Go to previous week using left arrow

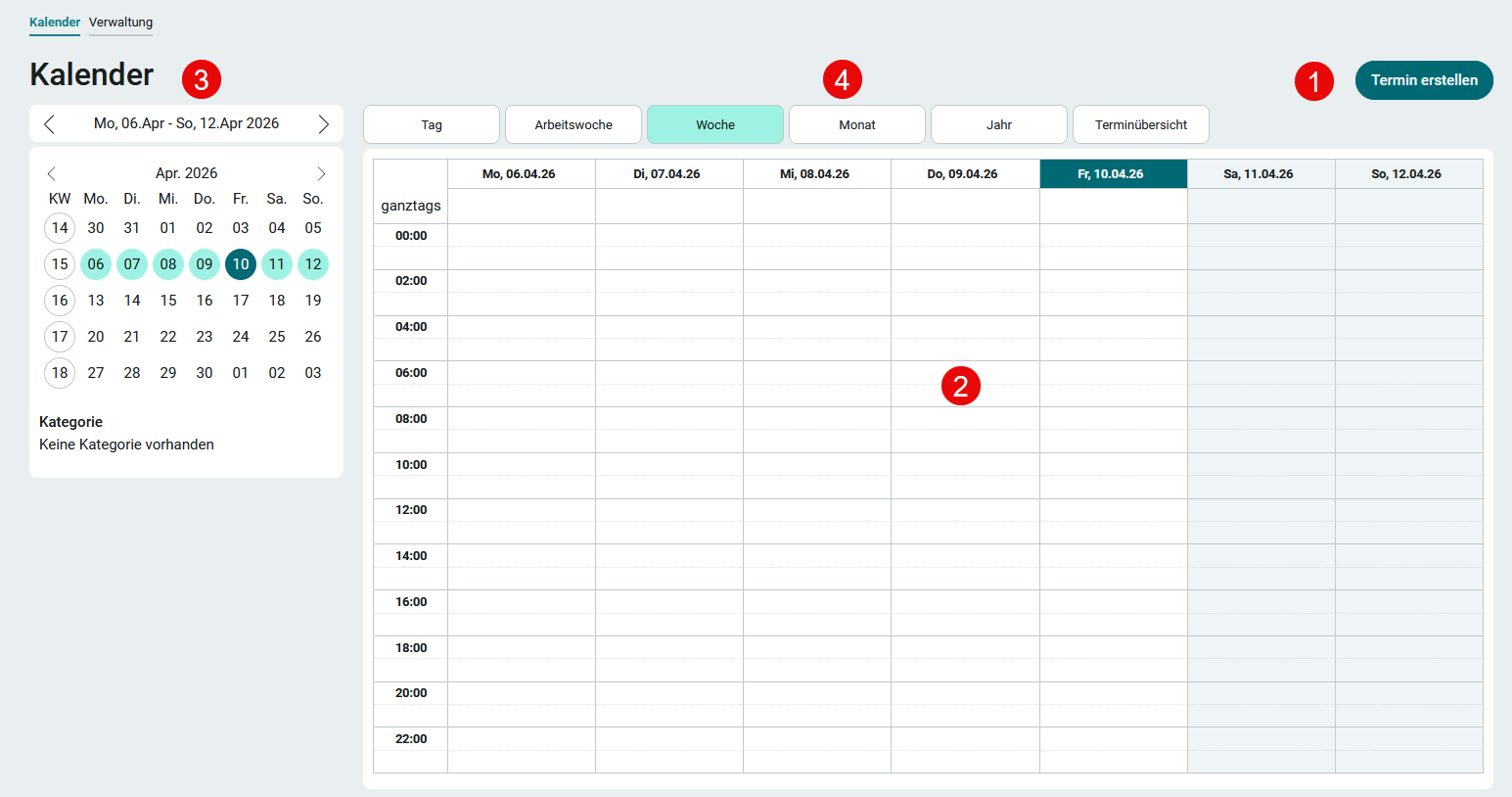point(49,124)
